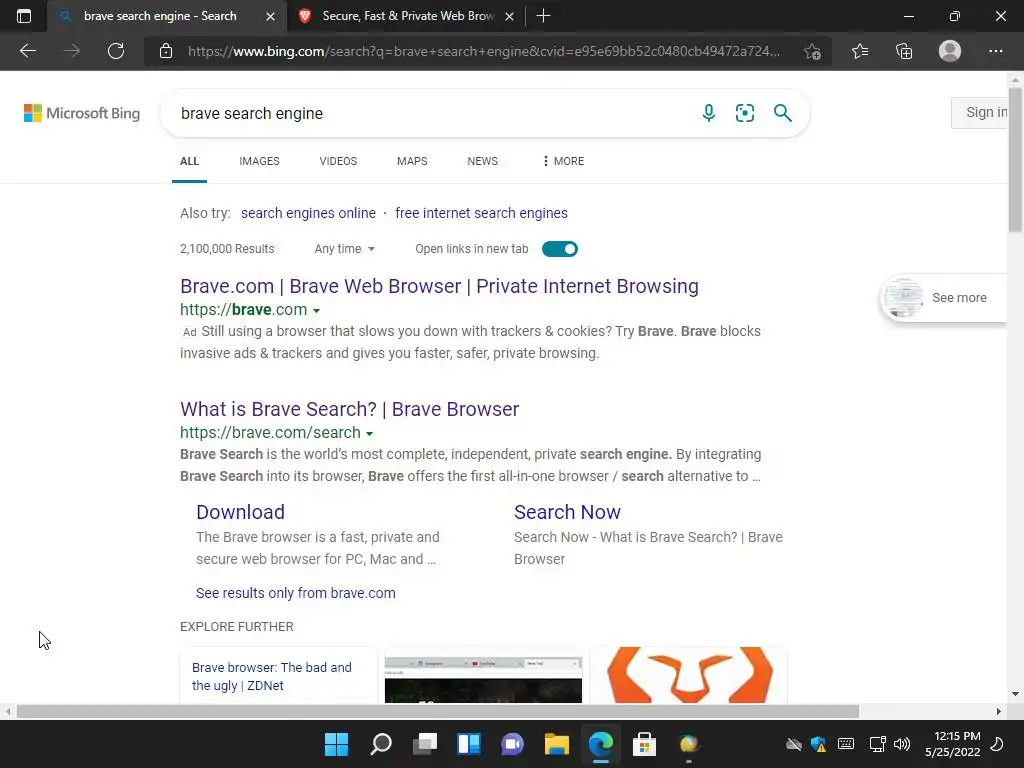Open the Search Now sublink

(x=567, y=512)
